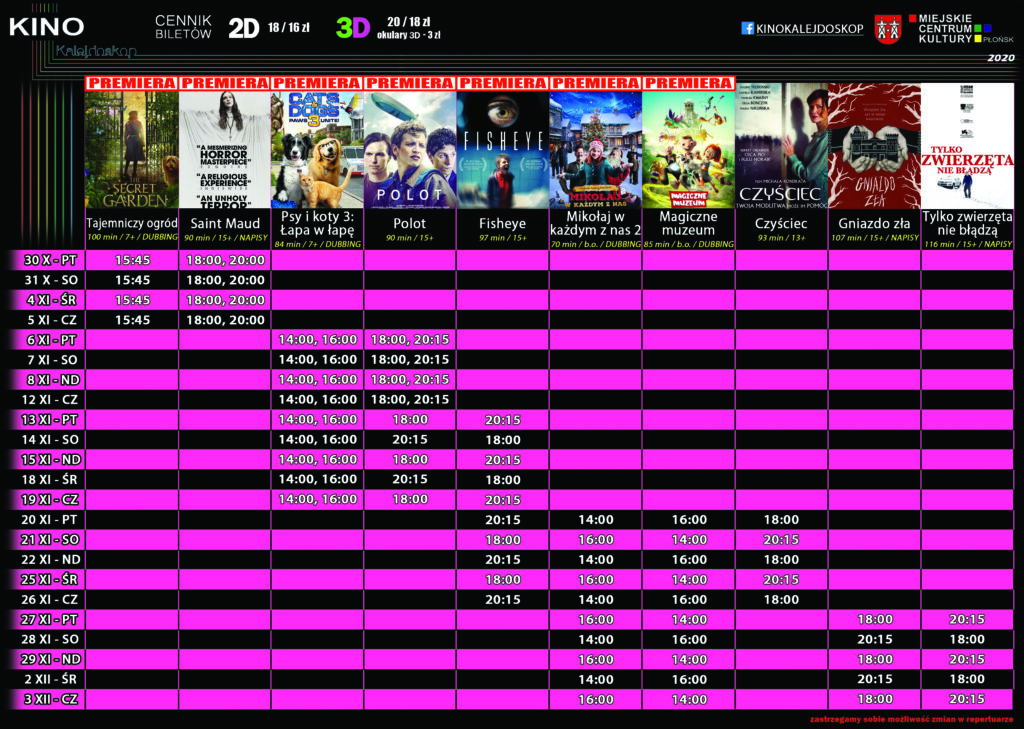Image resolution: width=1024 pixels, height=729 pixels.
Task: Select the Fisheye 20:15 showtime on 13 XI
Action: pos(503,420)
